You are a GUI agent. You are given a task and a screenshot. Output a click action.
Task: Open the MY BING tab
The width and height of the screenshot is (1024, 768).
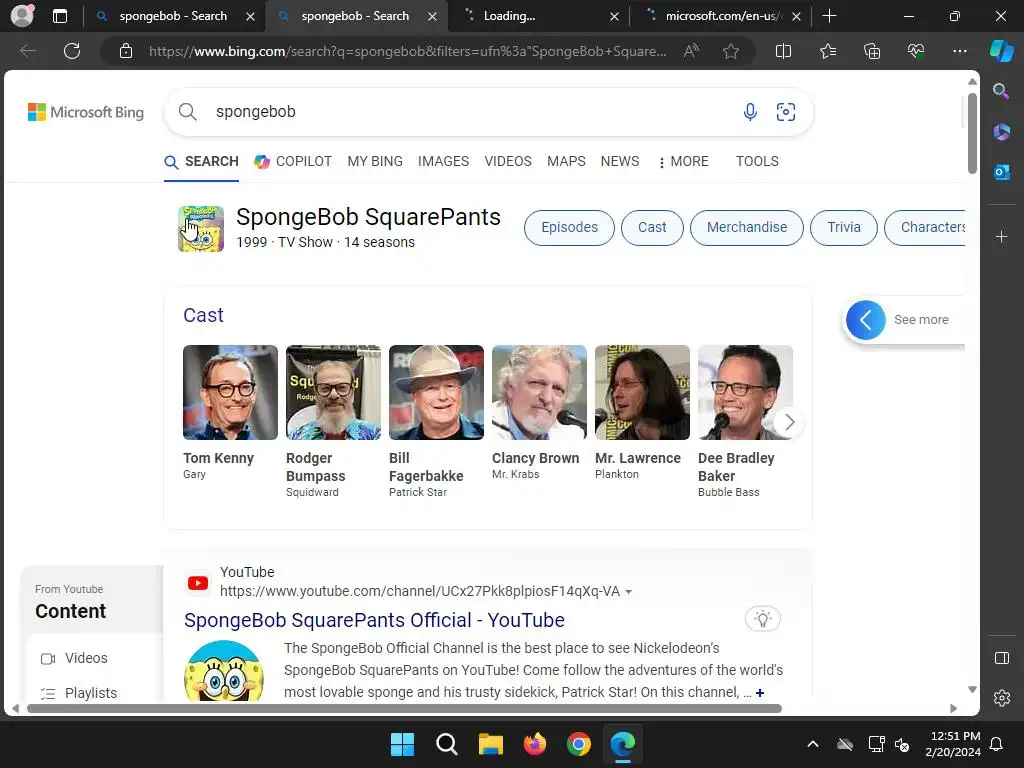click(375, 161)
